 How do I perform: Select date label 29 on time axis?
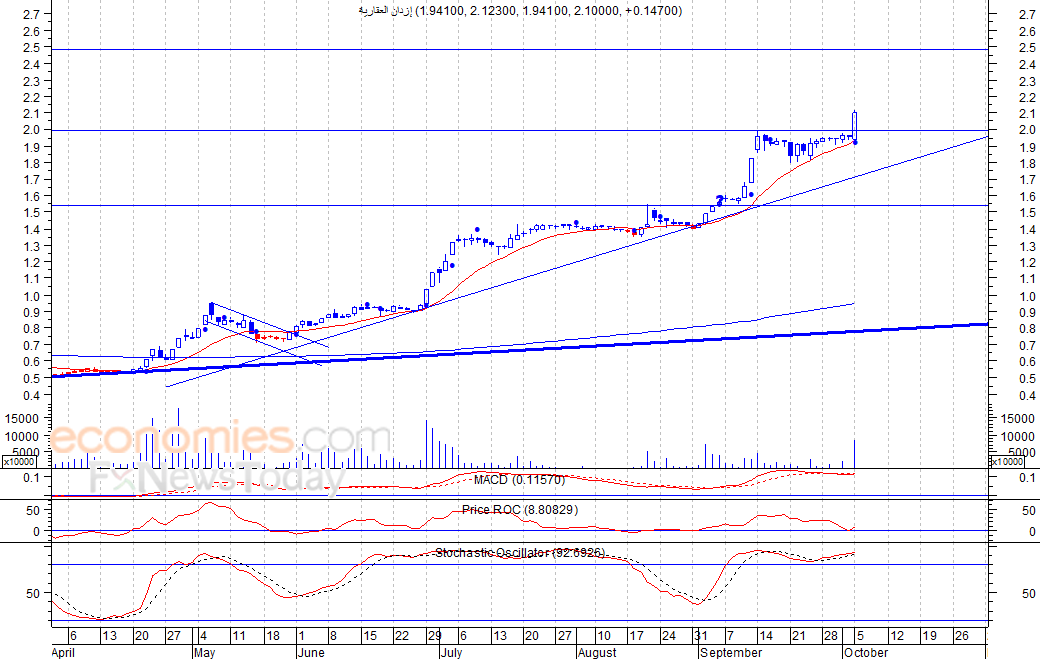[x=434, y=636]
